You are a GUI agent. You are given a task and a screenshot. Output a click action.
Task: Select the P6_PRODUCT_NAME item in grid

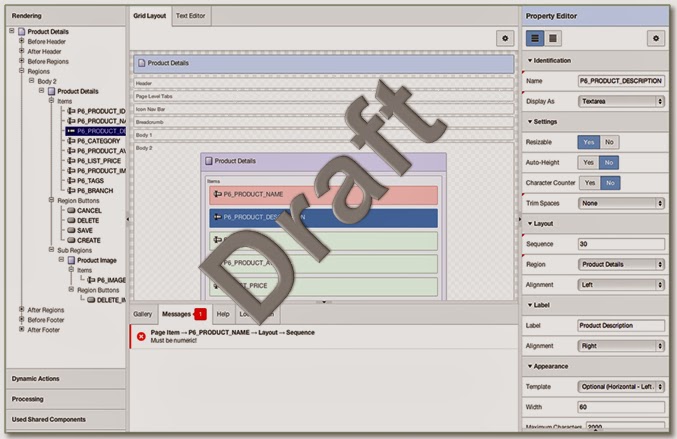[323, 195]
